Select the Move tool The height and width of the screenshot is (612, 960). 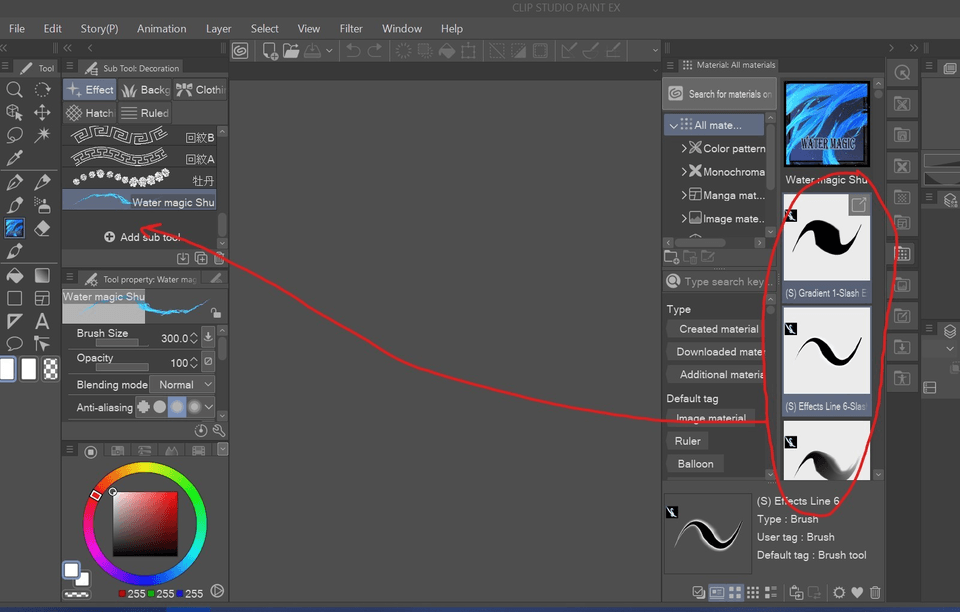(44, 111)
